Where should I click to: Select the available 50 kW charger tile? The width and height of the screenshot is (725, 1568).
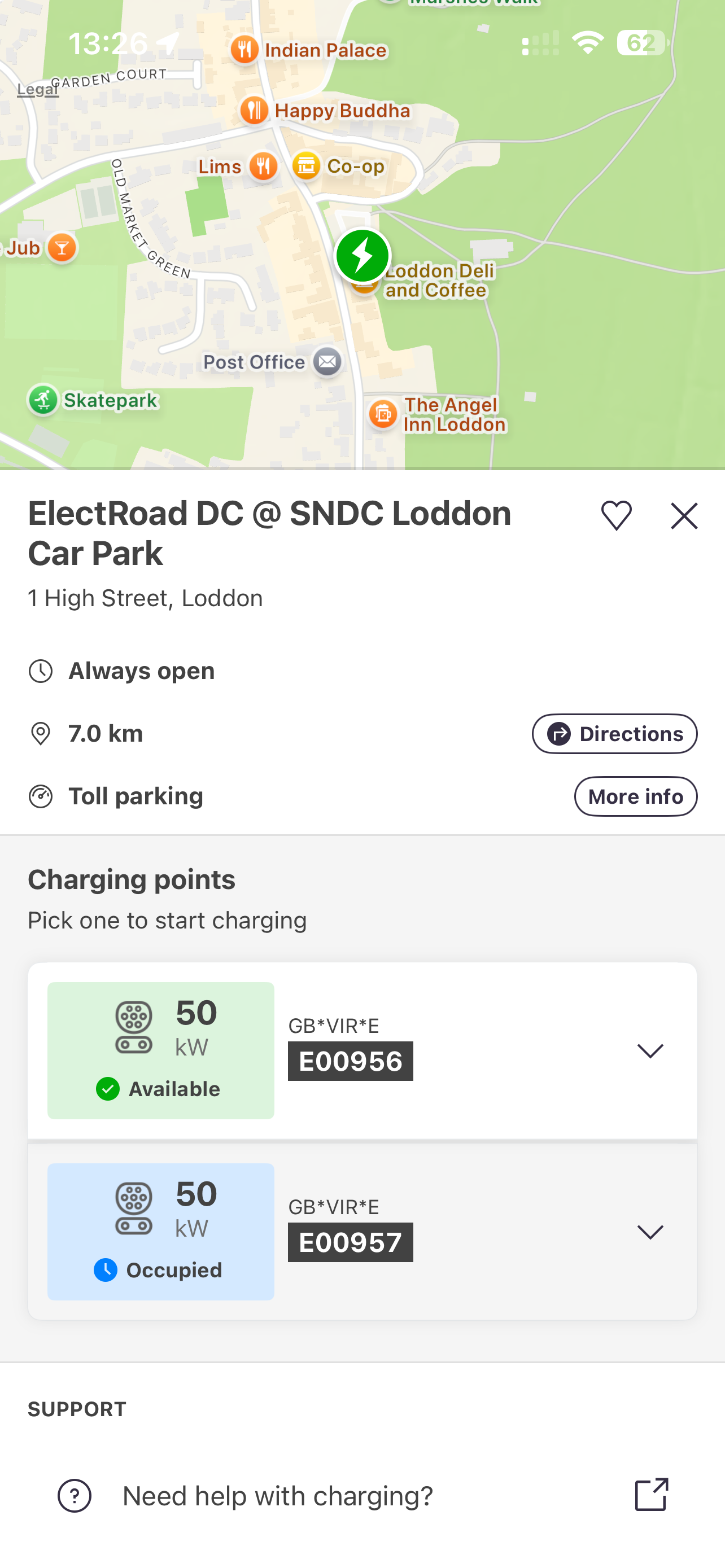(x=161, y=1050)
